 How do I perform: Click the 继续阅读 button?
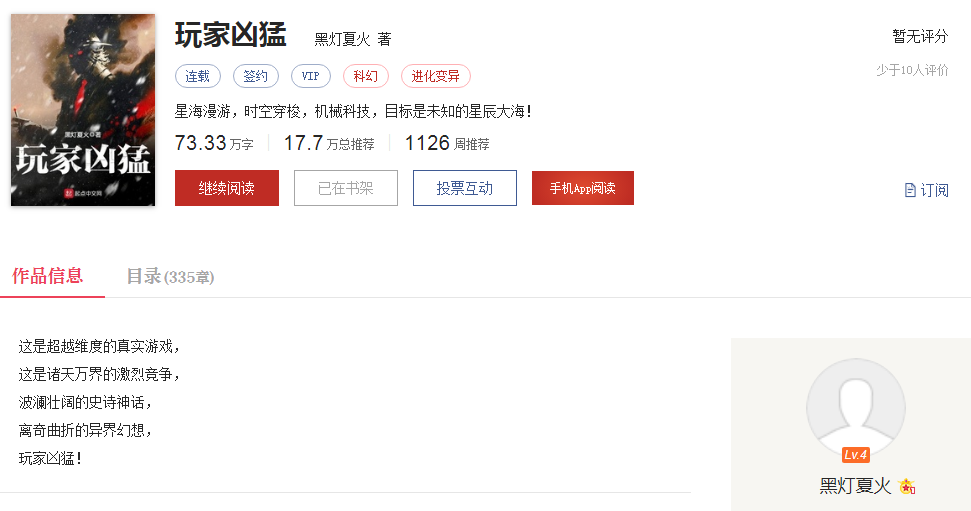[x=227, y=188]
